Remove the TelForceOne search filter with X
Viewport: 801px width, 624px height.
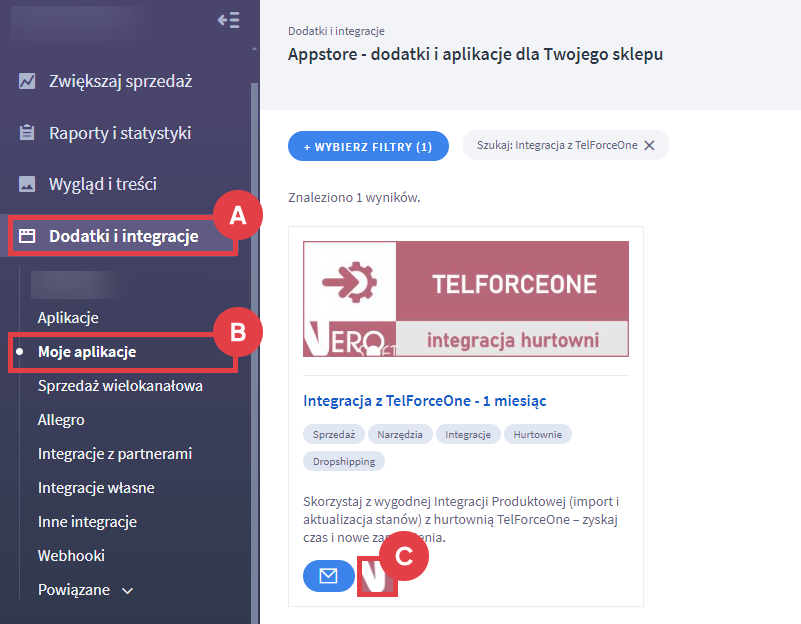649,146
